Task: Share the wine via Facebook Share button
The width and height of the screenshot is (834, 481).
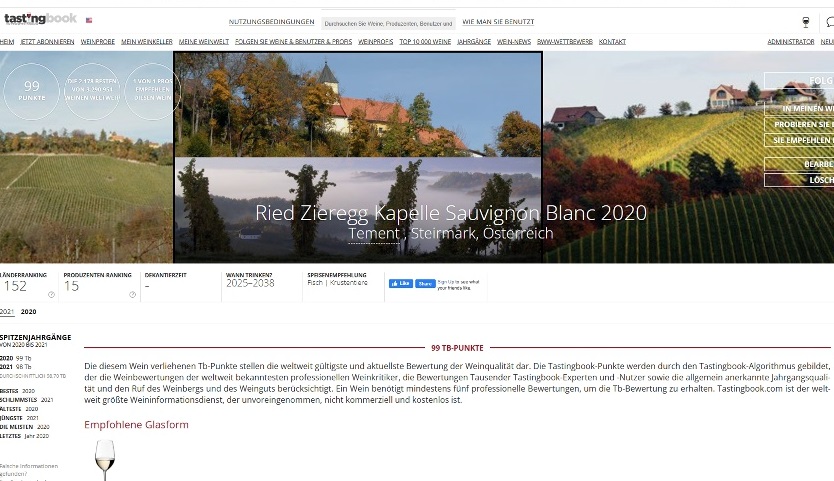Action: tap(425, 284)
